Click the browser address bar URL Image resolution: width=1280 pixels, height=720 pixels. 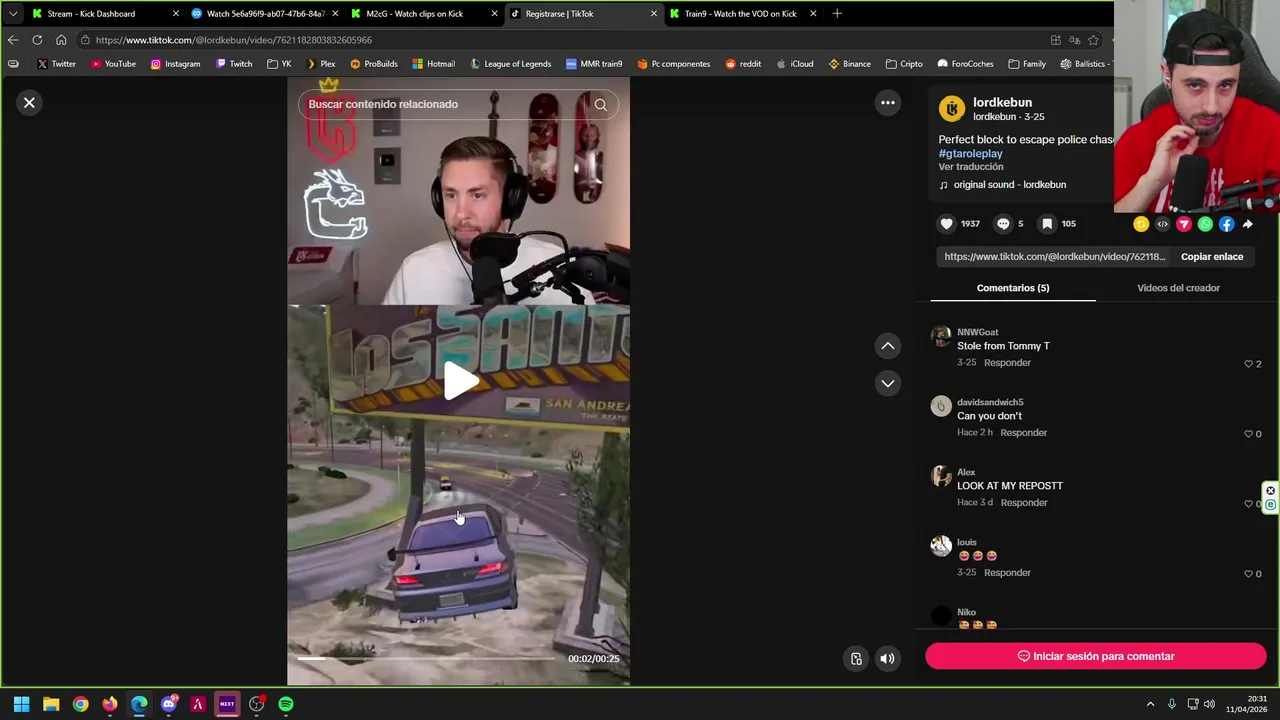click(x=234, y=40)
